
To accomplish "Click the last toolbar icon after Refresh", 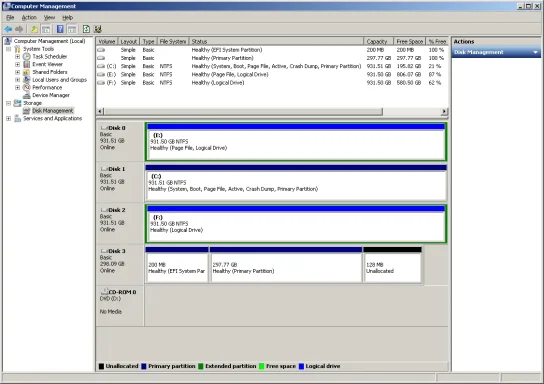I will pos(98,29).
